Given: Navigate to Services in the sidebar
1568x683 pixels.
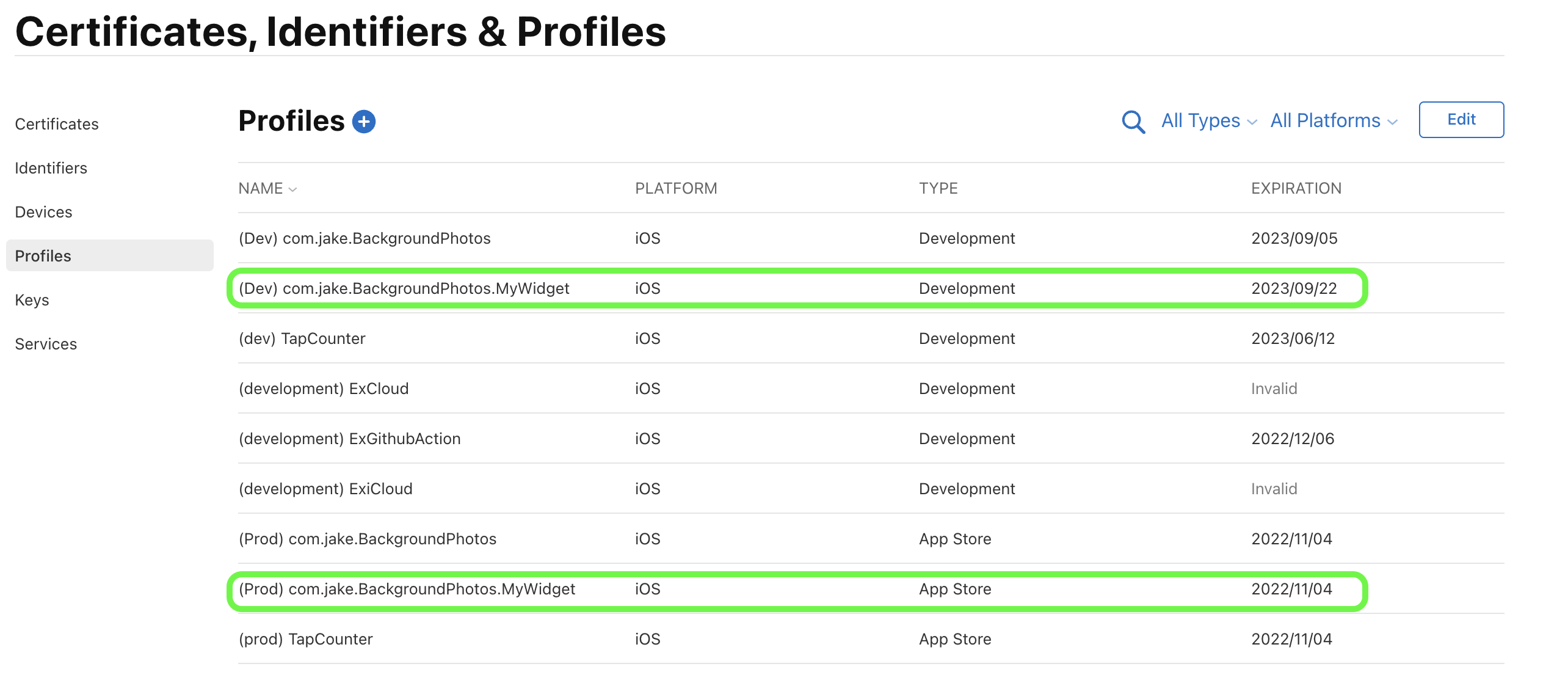Looking at the screenshot, I should pos(46,344).
